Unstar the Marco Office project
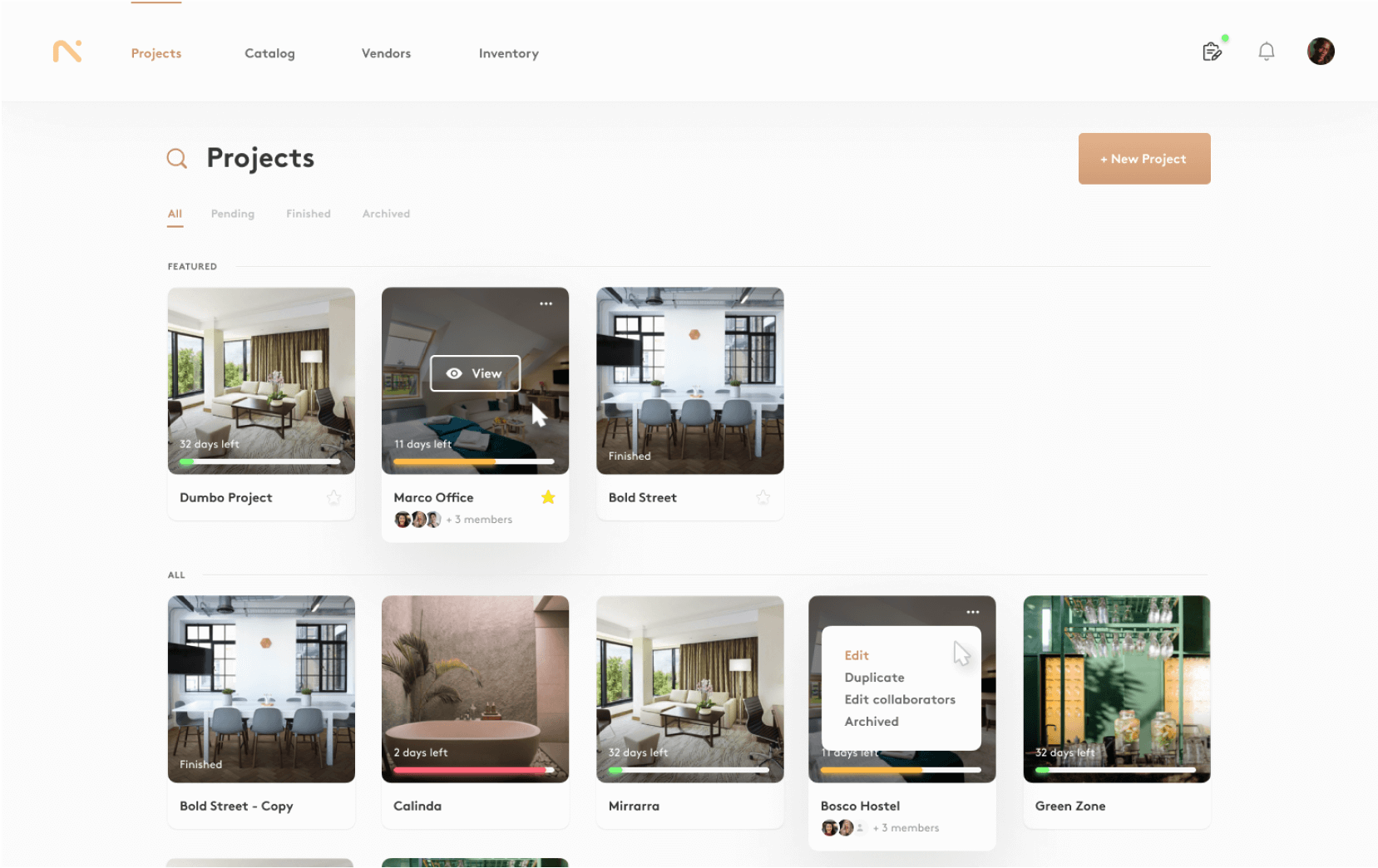The width and height of the screenshot is (1378, 868). point(548,497)
